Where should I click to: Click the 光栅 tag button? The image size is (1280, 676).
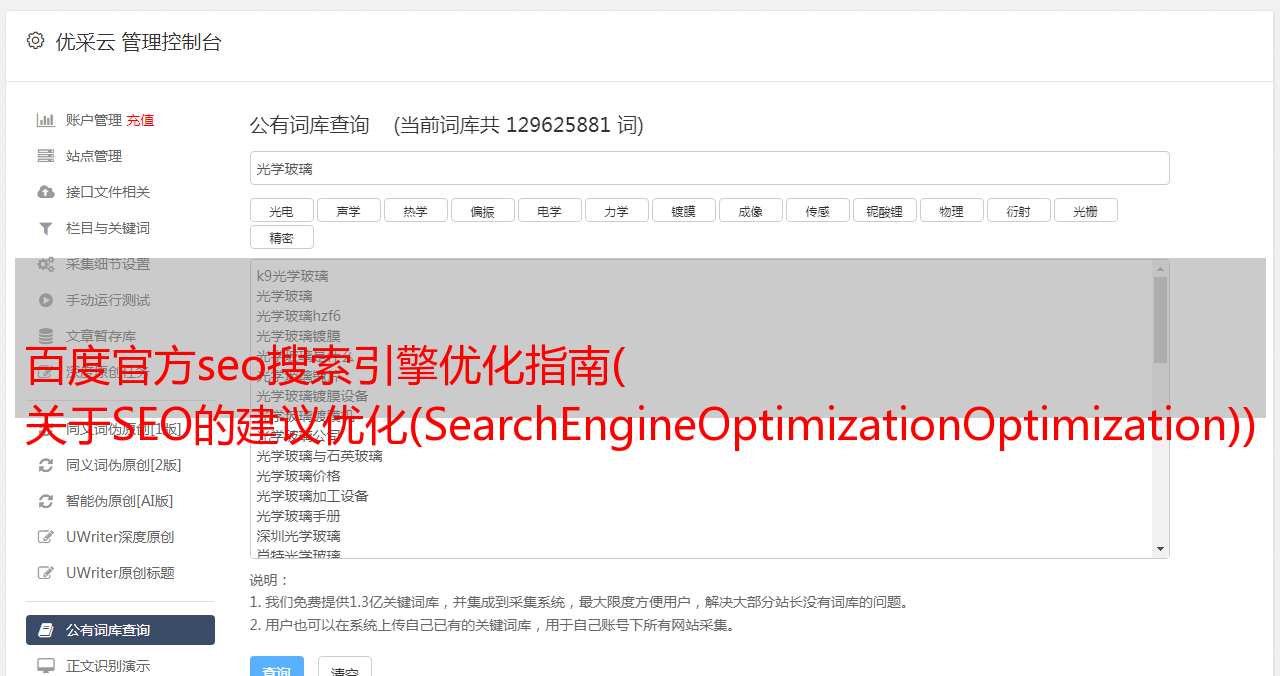[x=1086, y=210]
